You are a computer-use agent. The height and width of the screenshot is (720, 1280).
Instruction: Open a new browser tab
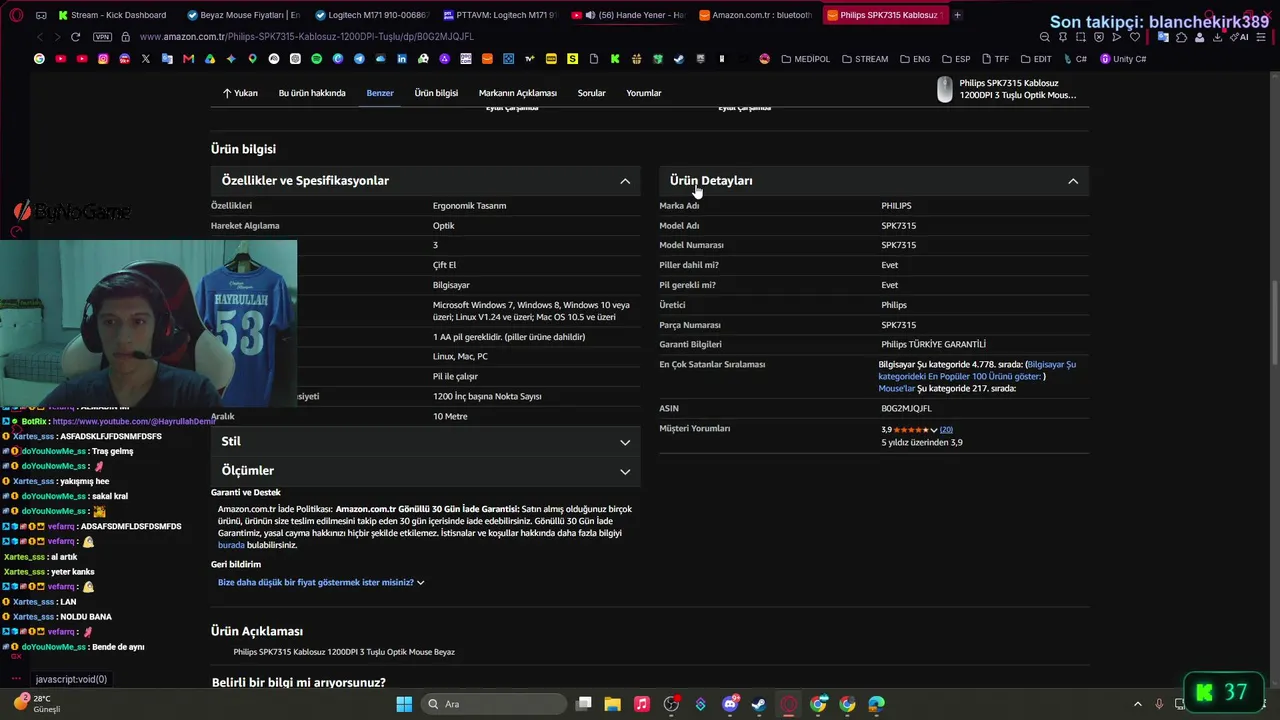click(957, 15)
